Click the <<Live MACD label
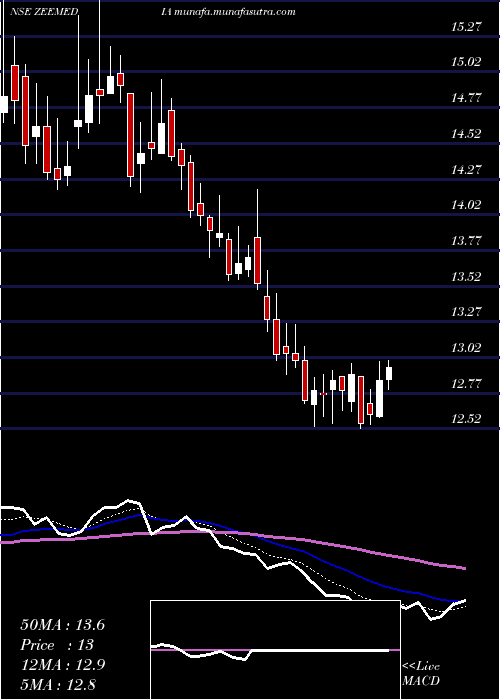The image size is (500, 700). point(421,673)
